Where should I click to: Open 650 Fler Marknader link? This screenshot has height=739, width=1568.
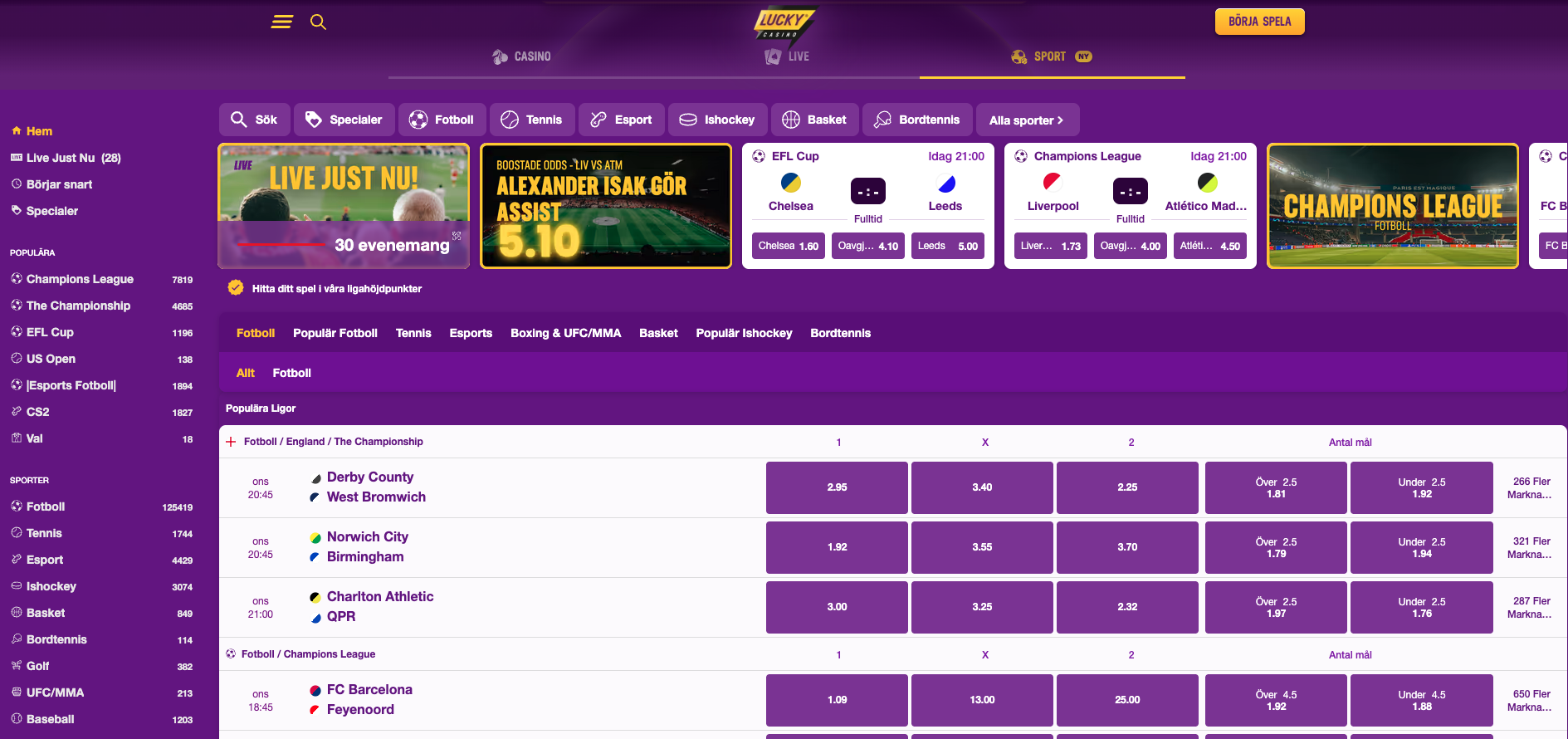pyautogui.click(x=1531, y=700)
